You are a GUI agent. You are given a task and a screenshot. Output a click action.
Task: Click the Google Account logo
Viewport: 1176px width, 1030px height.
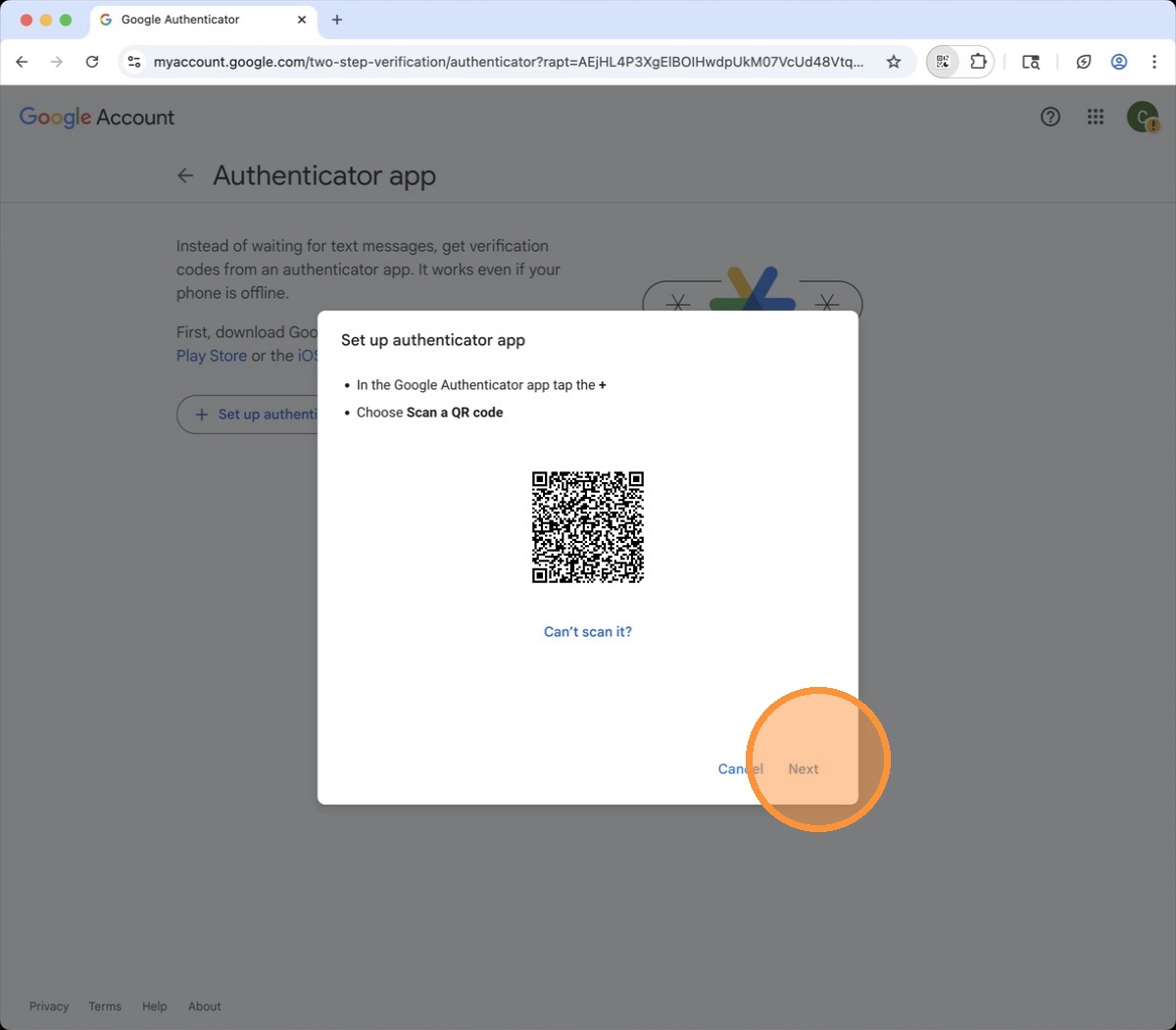pyautogui.click(x=97, y=118)
